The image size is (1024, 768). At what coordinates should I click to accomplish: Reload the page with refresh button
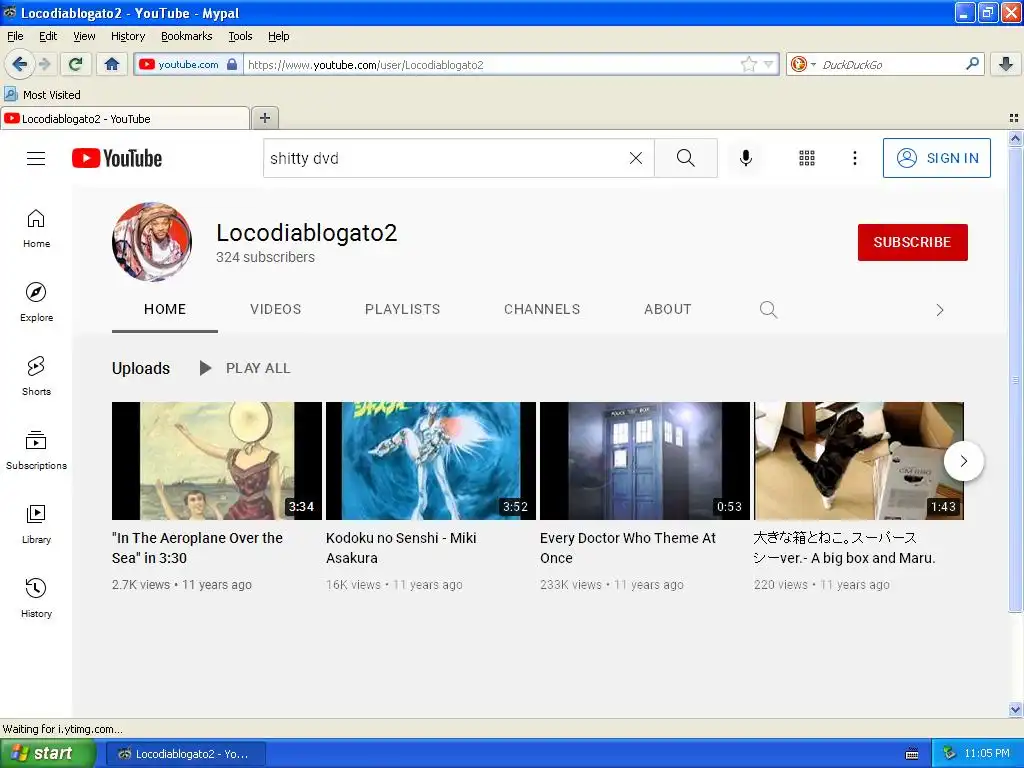tap(76, 64)
